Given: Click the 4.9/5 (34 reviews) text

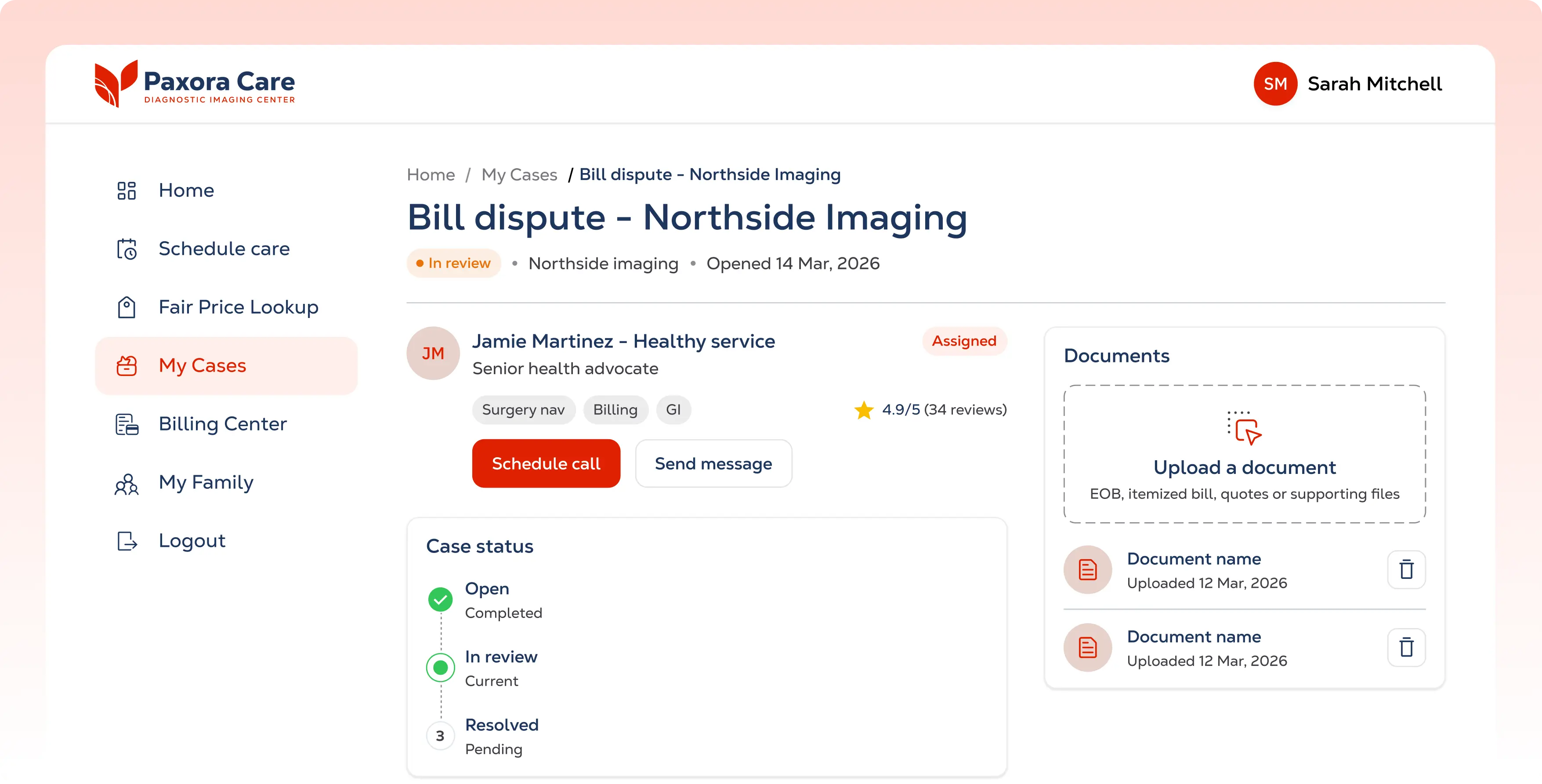Looking at the screenshot, I should tap(944, 410).
